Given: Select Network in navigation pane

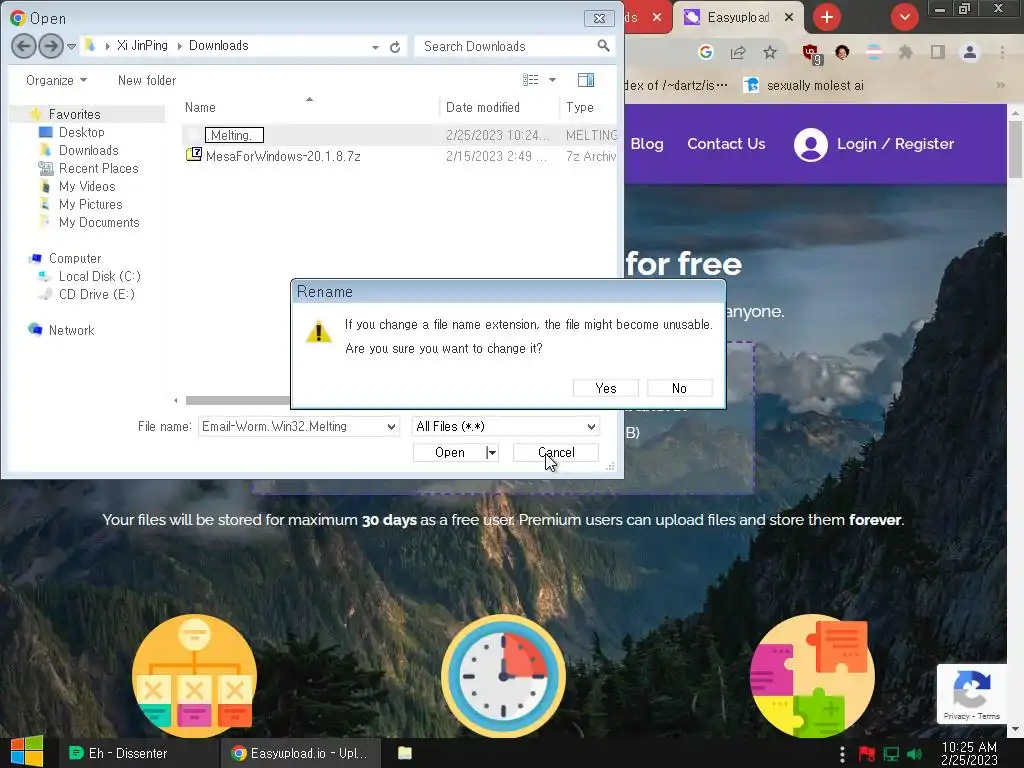Looking at the screenshot, I should (x=72, y=330).
